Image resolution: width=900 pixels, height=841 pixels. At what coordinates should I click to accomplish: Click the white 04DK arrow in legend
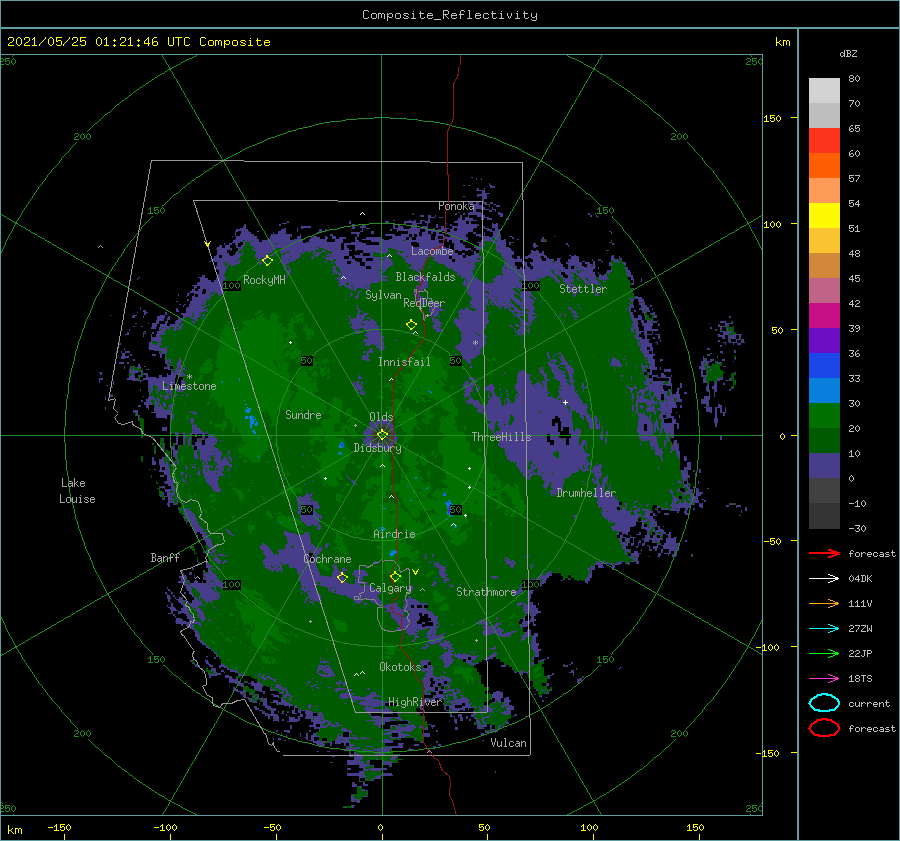point(824,578)
